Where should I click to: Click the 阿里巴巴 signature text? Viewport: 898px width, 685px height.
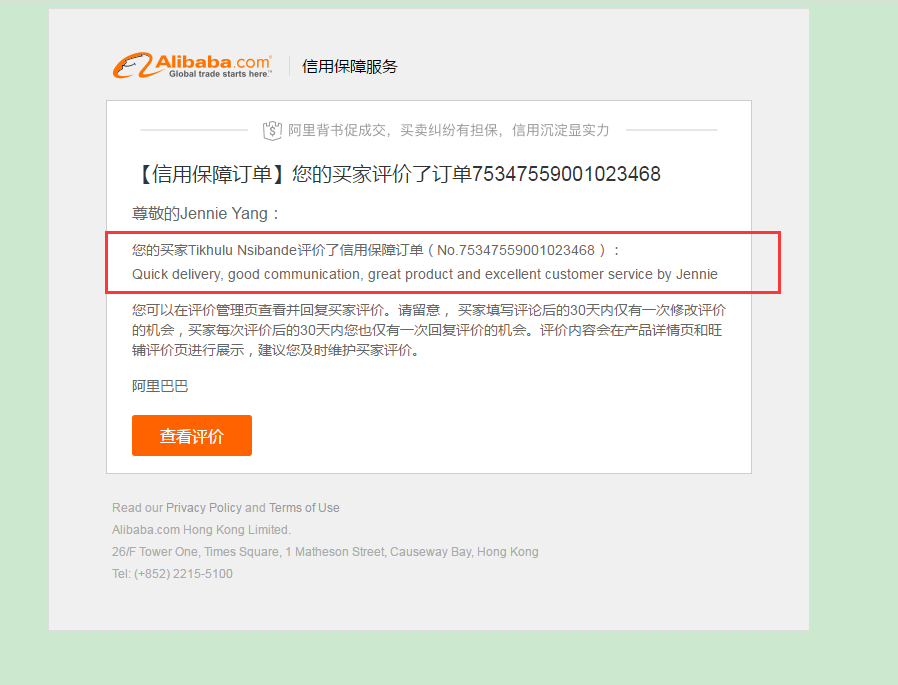(x=160, y=386)
